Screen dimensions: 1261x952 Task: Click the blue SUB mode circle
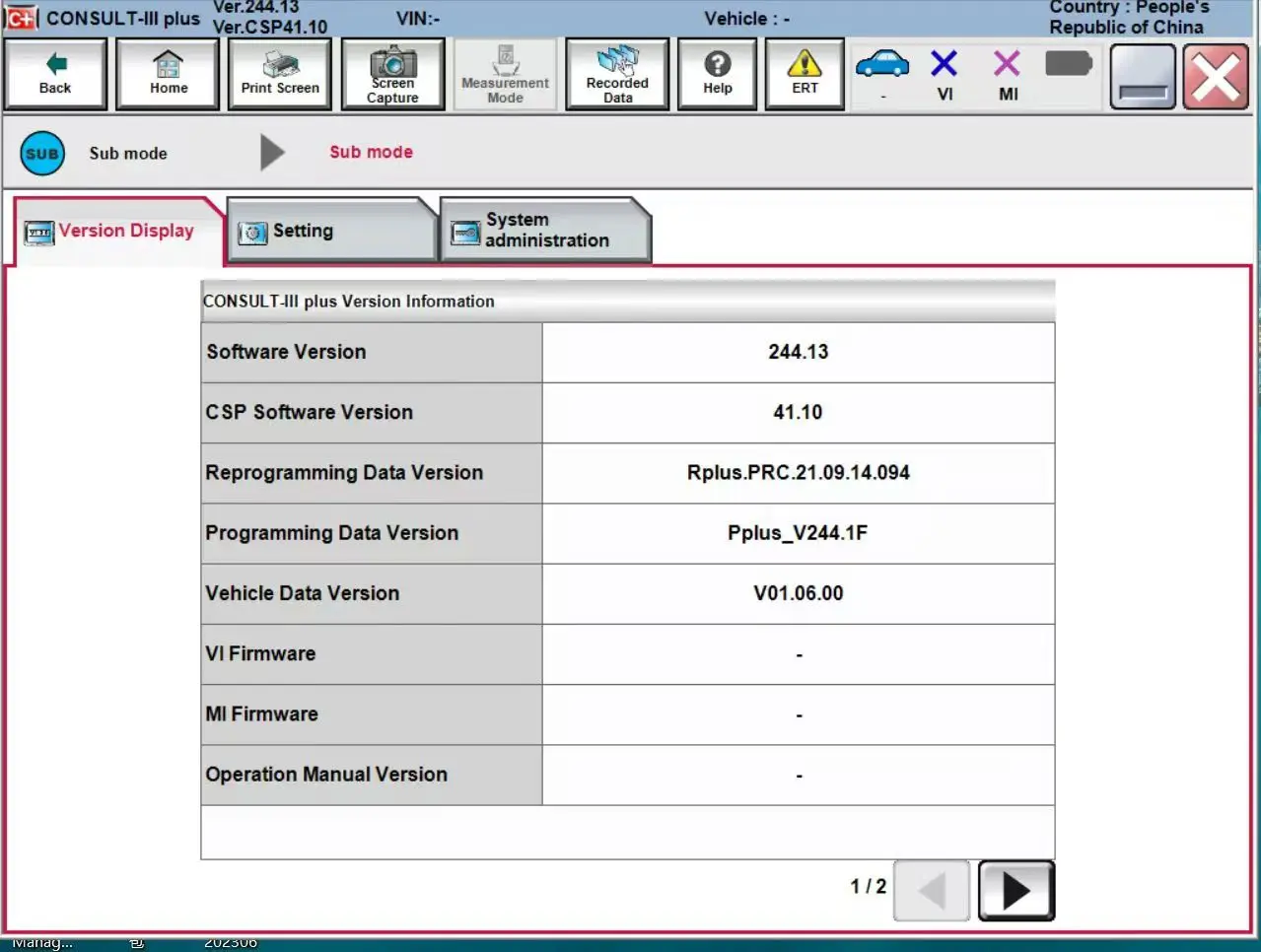point(42,154)
